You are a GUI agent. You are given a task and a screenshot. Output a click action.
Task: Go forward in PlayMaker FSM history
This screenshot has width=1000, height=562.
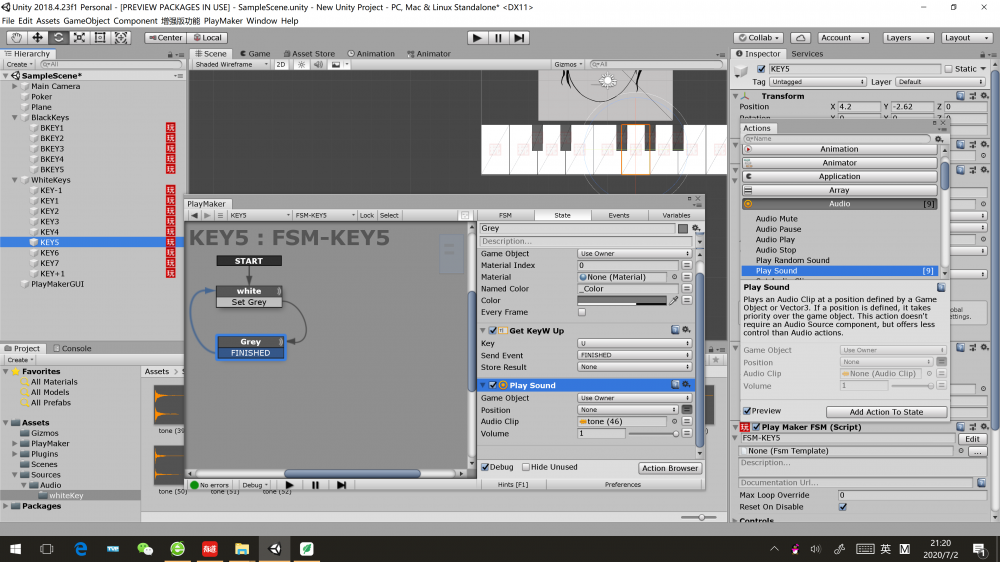coord(207,216)
